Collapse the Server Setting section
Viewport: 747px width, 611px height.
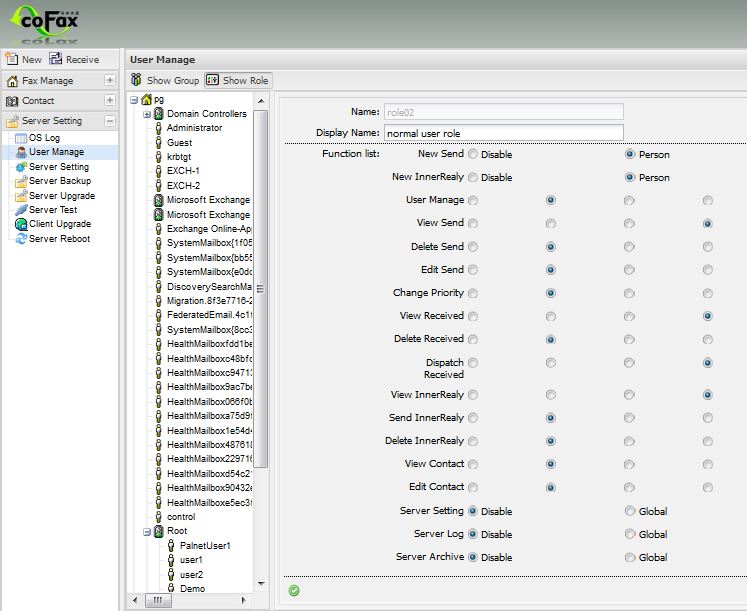[110, 121]
